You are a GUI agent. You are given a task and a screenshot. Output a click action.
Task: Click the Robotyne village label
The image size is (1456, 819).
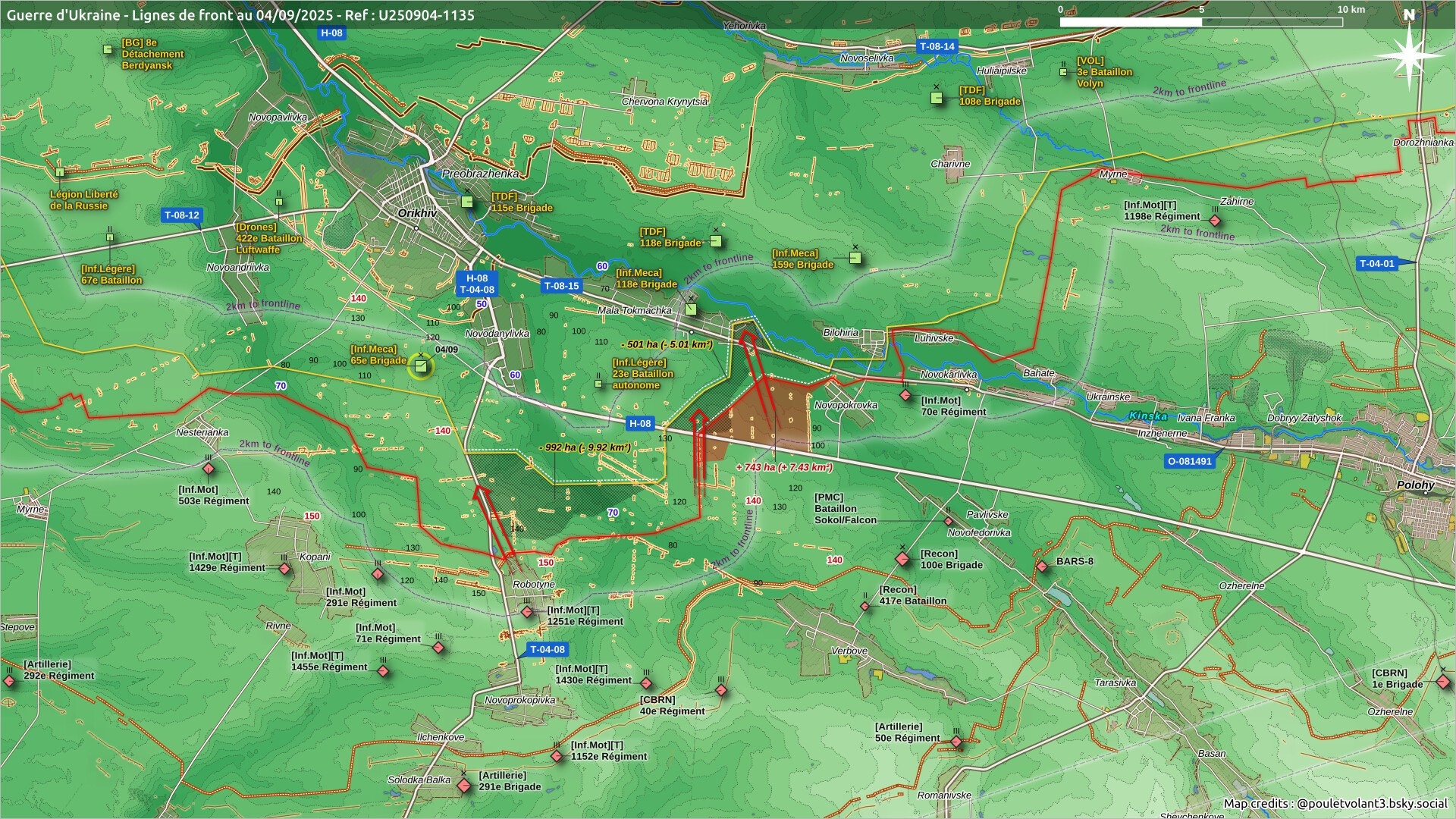[x=534, y=585]
